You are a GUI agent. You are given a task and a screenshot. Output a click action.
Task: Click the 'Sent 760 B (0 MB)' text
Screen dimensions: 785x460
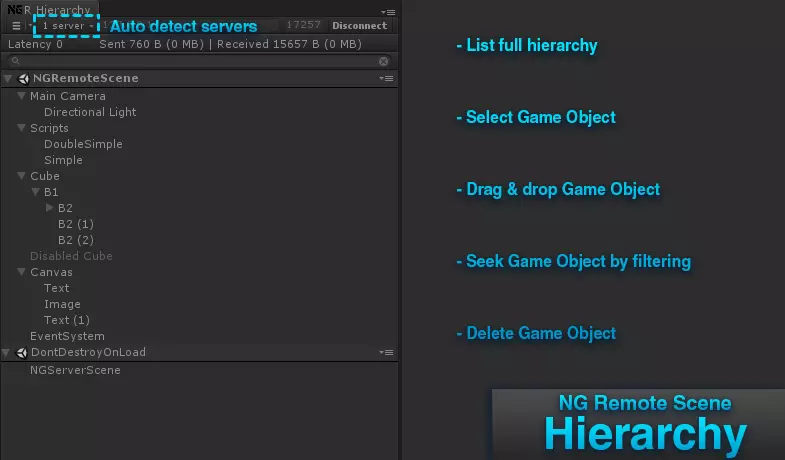tap(151, 44)
